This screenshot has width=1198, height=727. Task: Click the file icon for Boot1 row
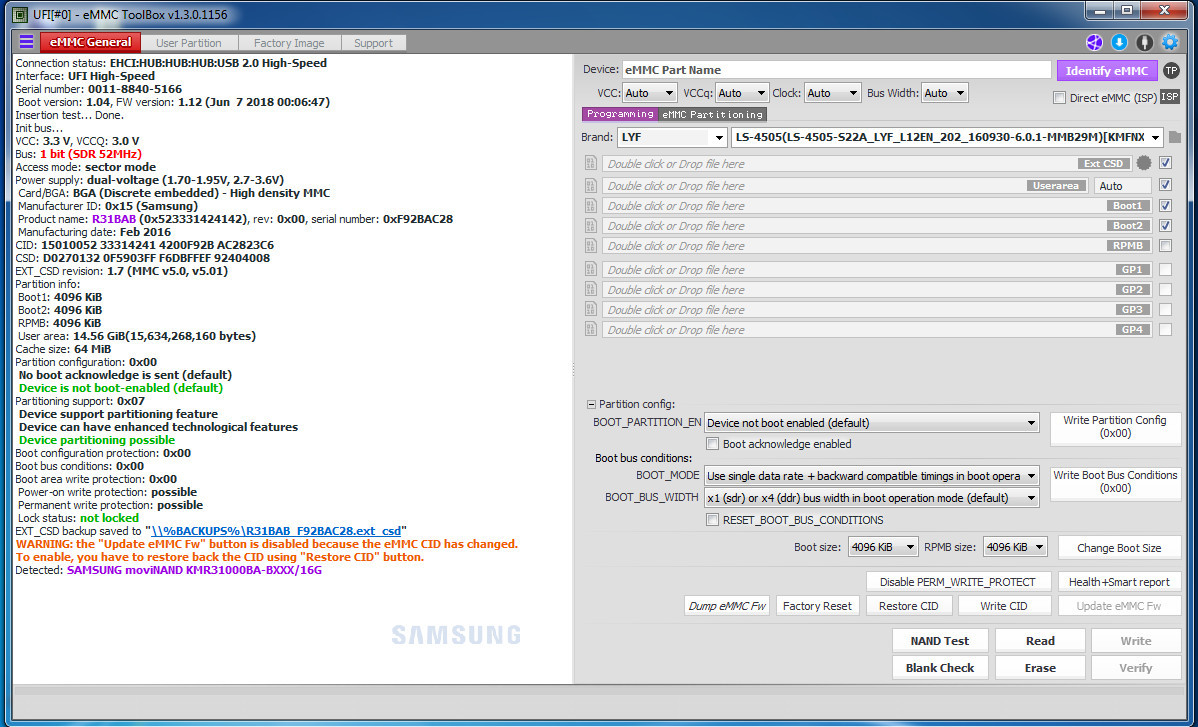591,205
